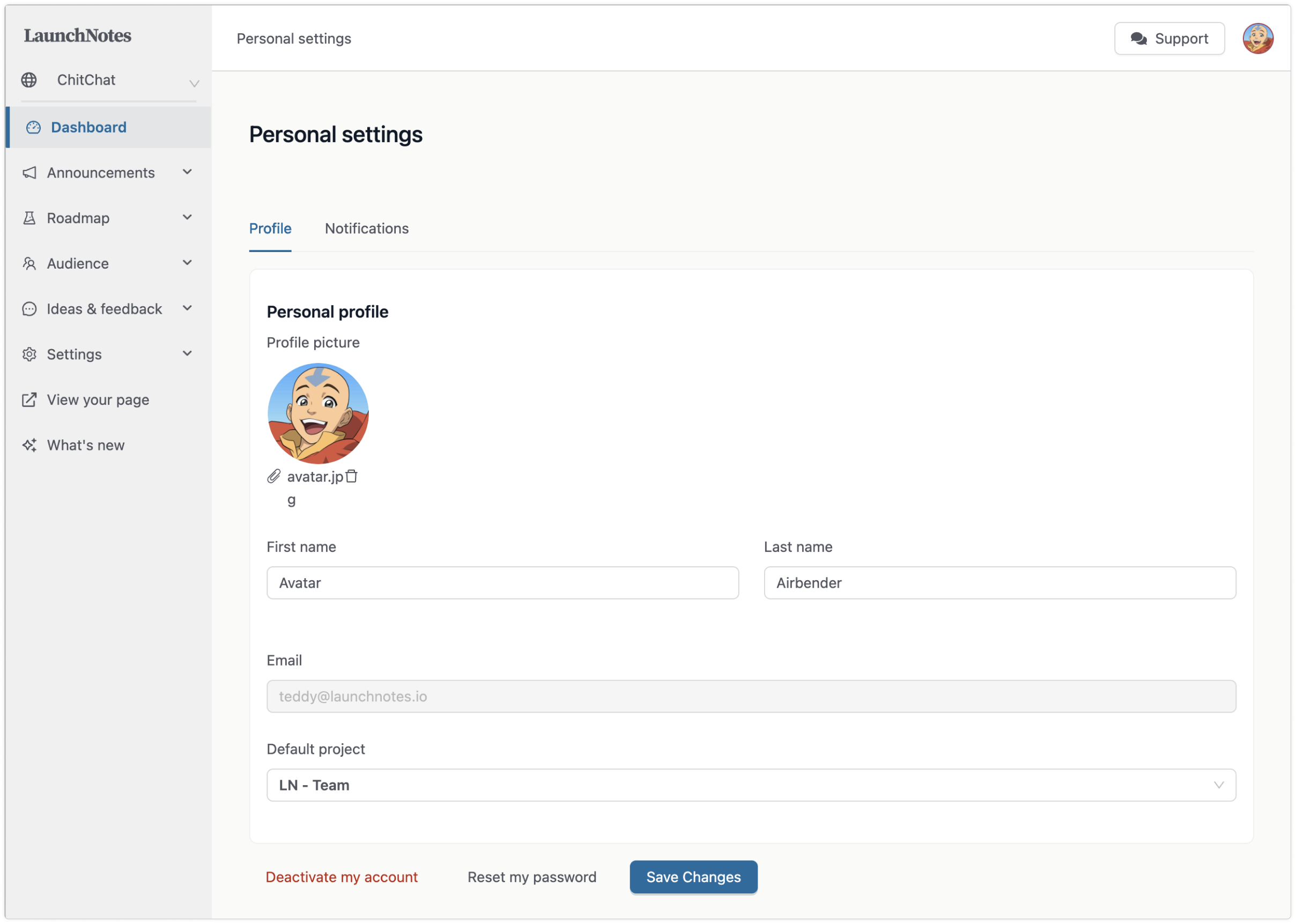Click the Settings gear icon
The image size is (1296, 924).
[x=29, y=354]
